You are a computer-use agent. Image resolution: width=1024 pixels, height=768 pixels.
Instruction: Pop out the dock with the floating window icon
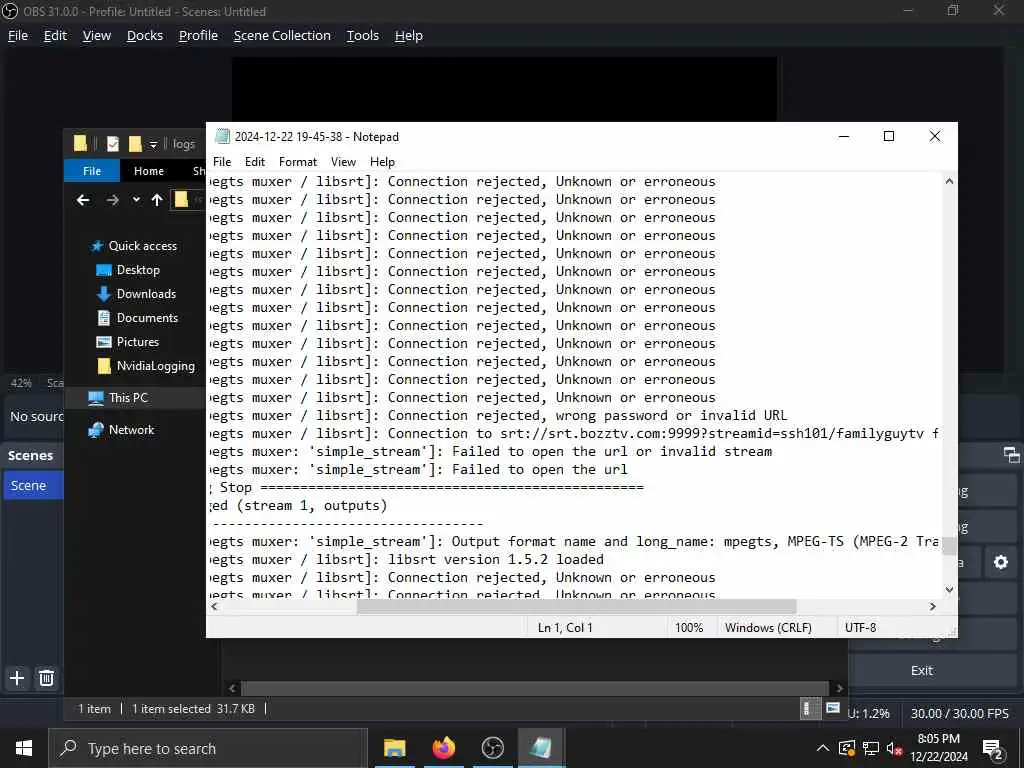pos(1012,455)
